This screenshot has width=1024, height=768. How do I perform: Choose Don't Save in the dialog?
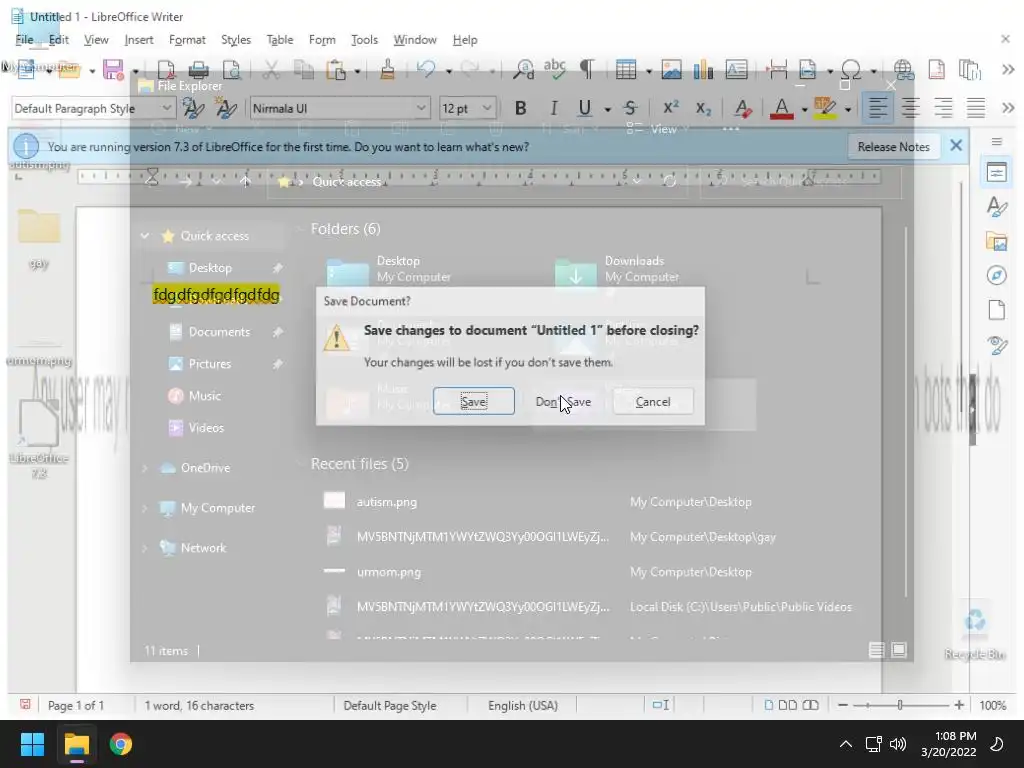[x=563, y=401]
